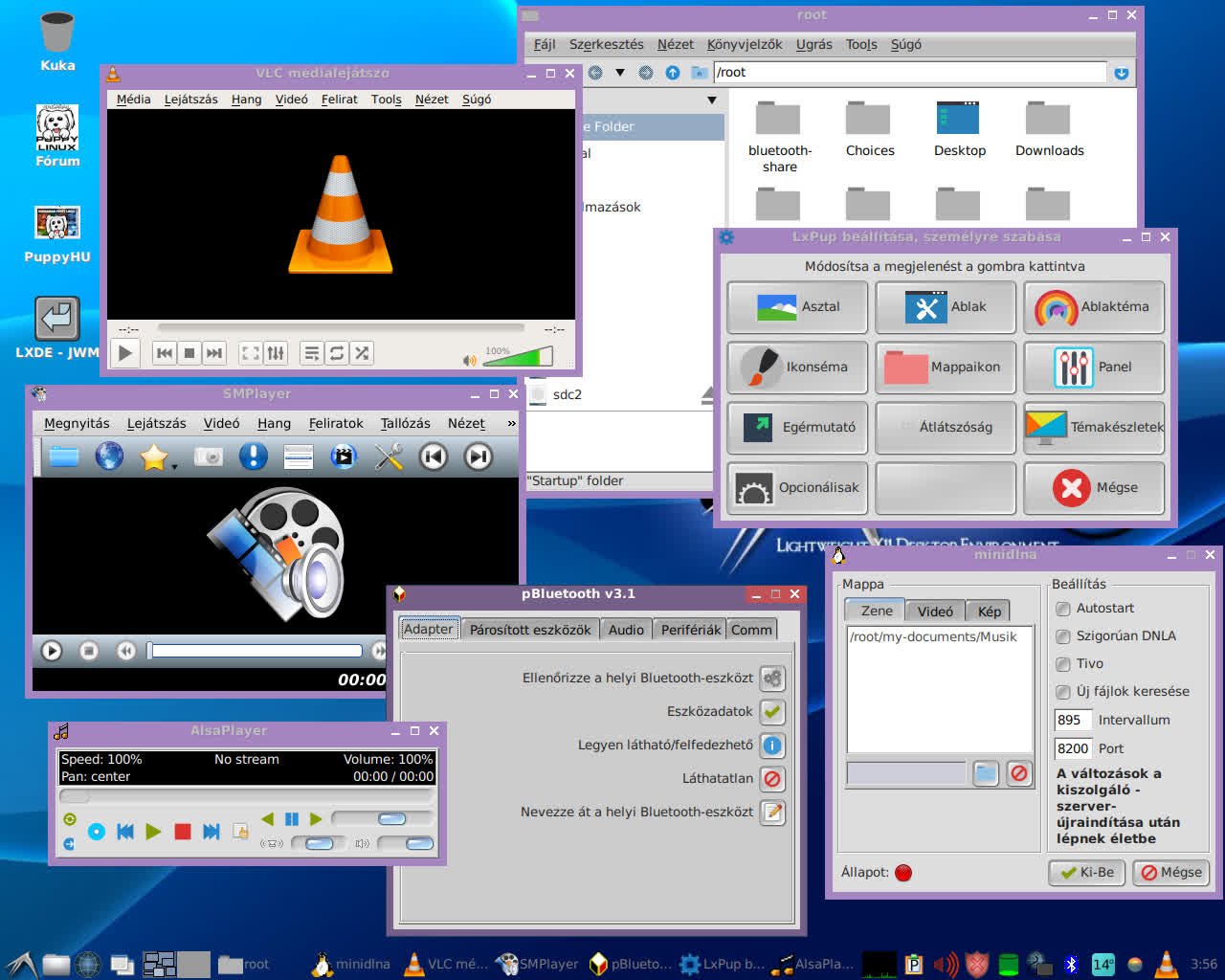Open the Felirat menu in VLC
Viewport: 1225px width, 980px height.
[340, 99]
